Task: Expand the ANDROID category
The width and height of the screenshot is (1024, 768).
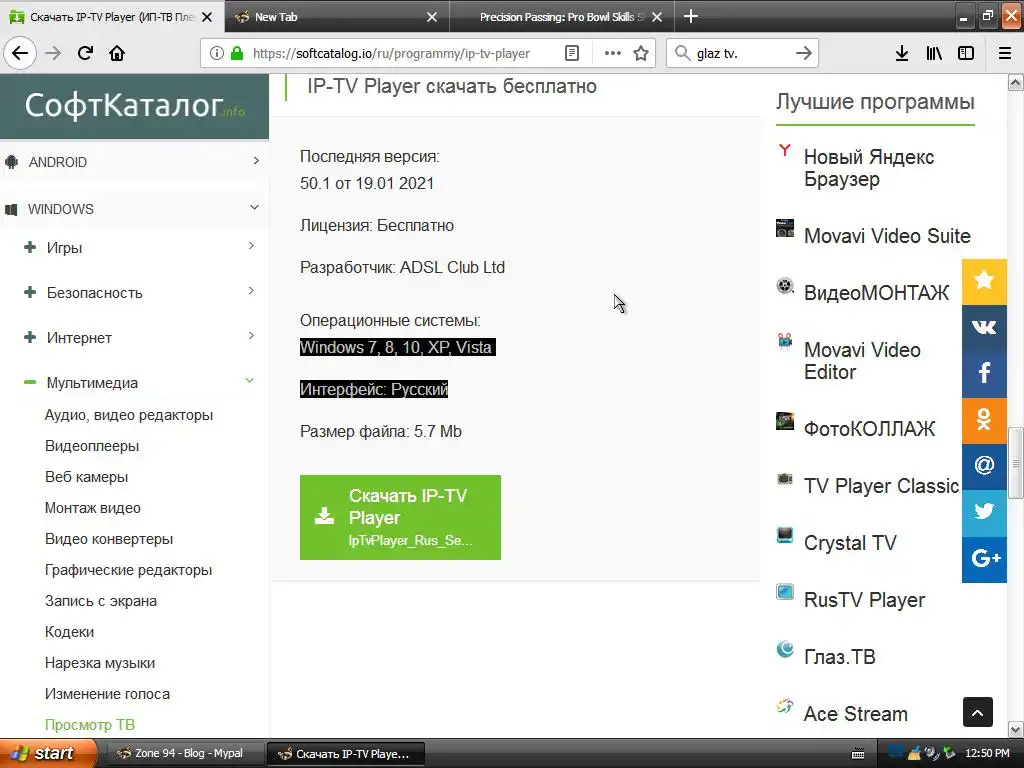Action: pyautogui.click(x=134, y=162)
